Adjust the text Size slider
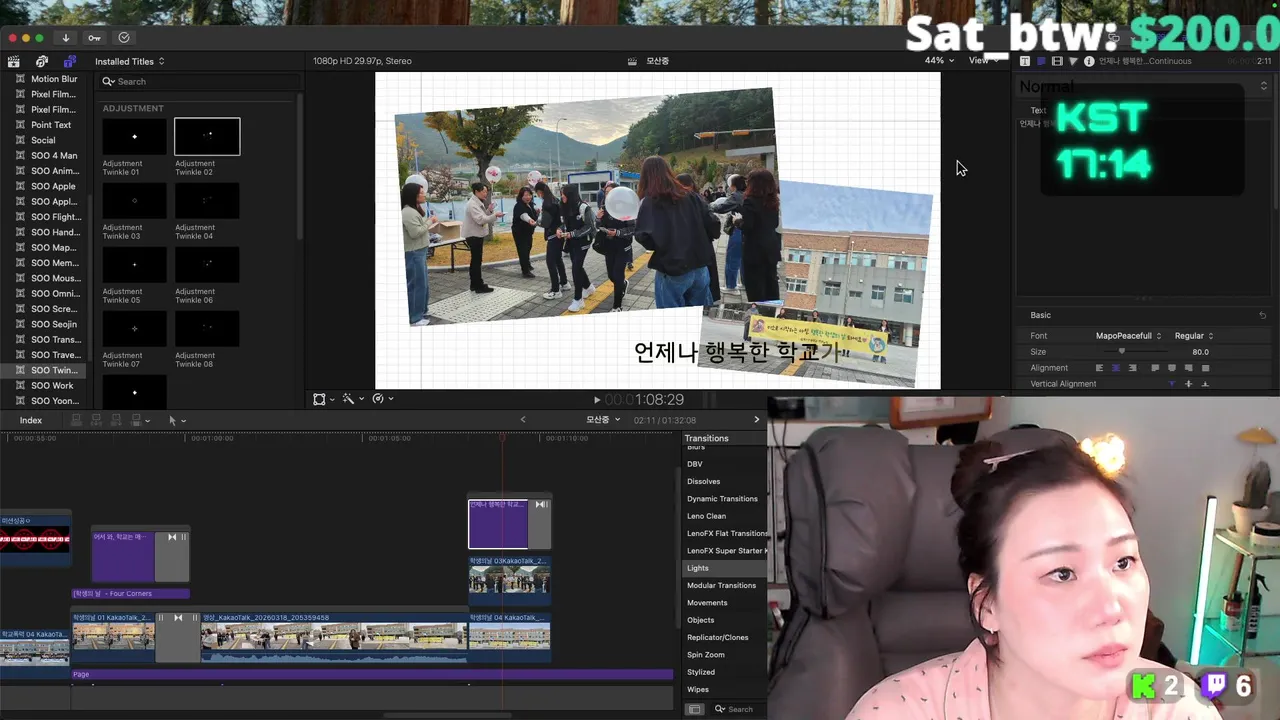The height and width of the screenshot is (720, 1280). (x=1122, y=352)
